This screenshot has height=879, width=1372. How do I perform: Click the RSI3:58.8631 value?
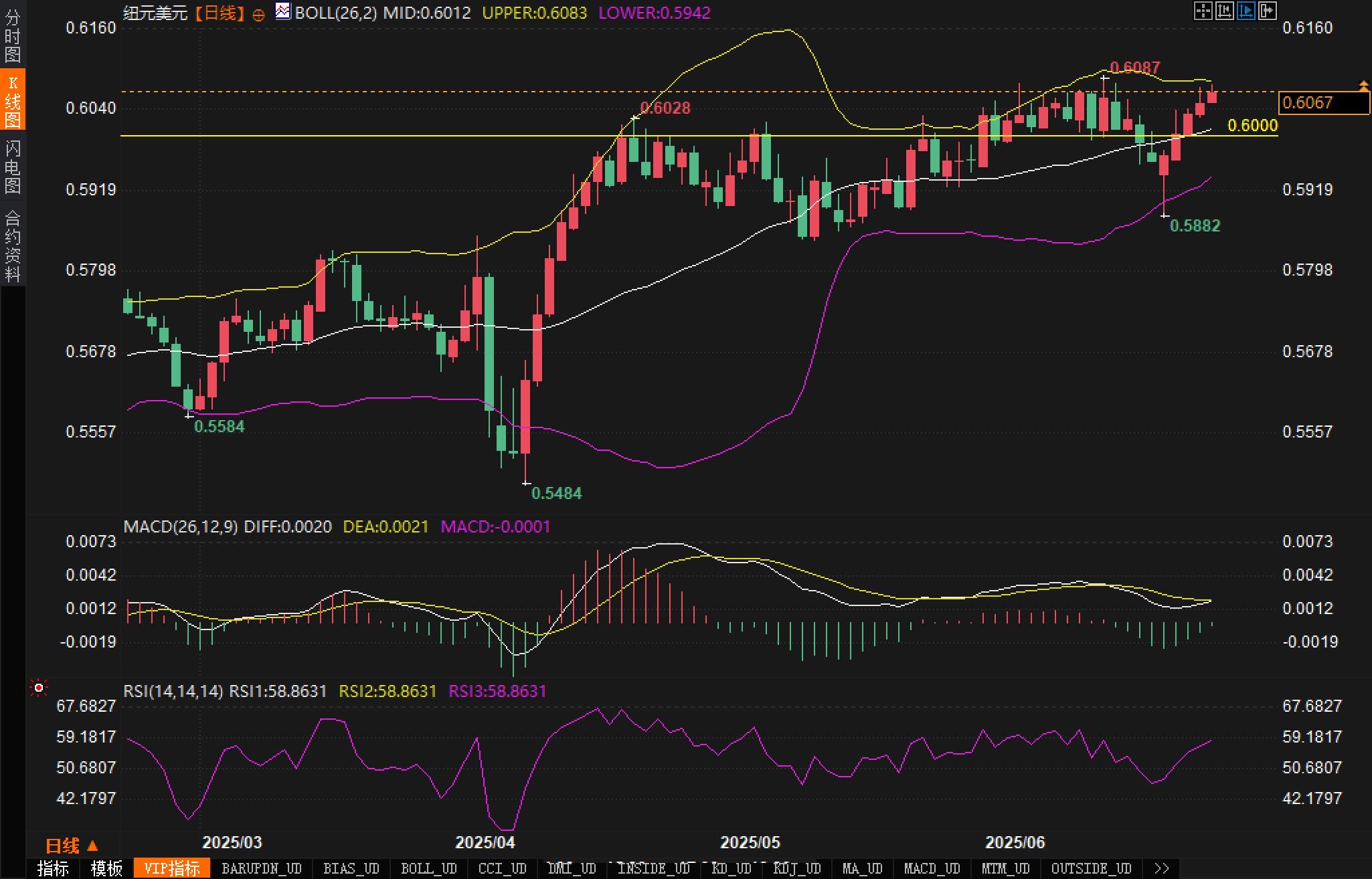pyautogui.click(x=497, y=691)
